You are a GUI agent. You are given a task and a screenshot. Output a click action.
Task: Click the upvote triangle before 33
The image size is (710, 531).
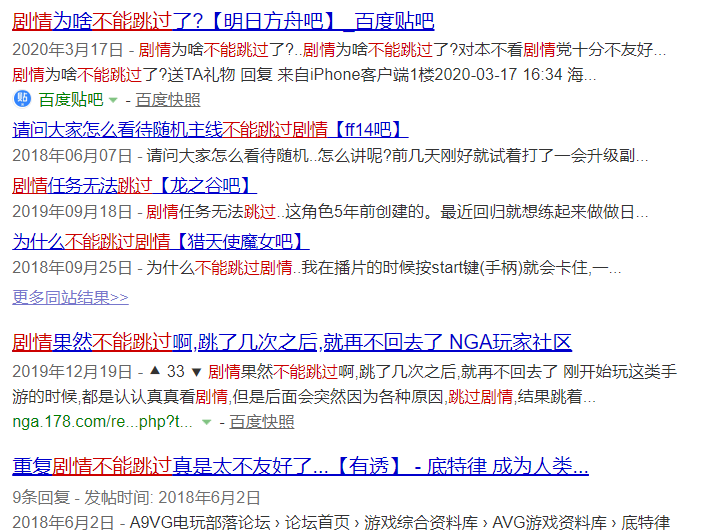point(155,371)
